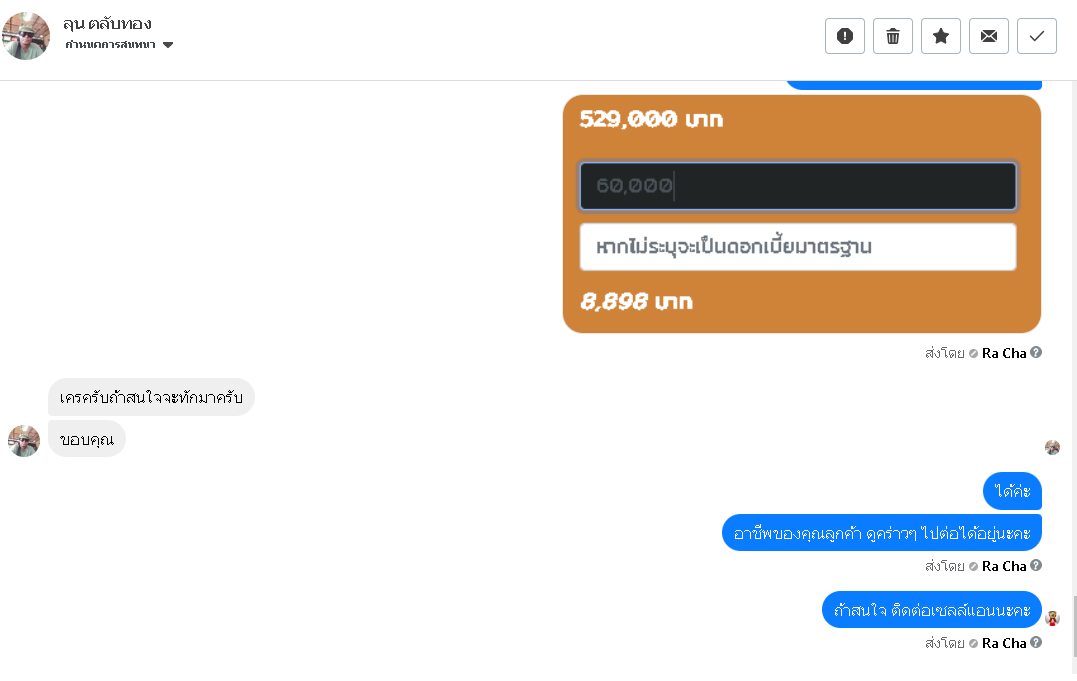
Task: Click the down payment field showing 60,000
Action: (x=798, y=186)
